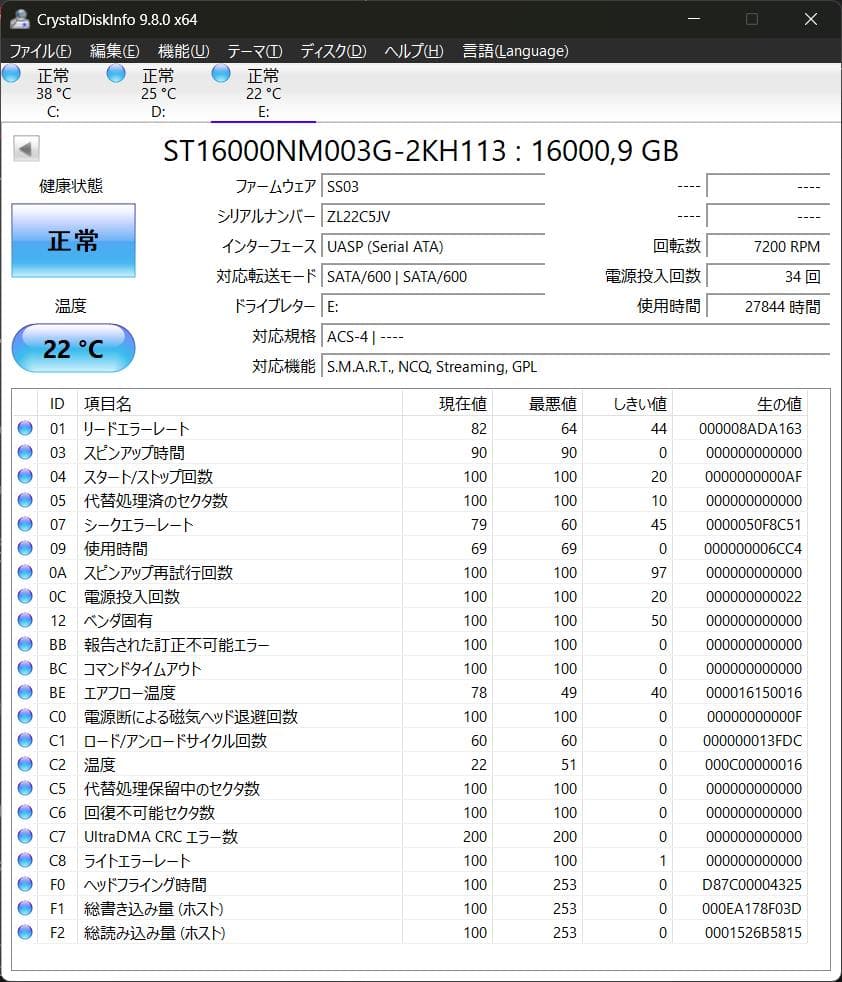Click the firmware field showing SS03

tap(433, 186)
